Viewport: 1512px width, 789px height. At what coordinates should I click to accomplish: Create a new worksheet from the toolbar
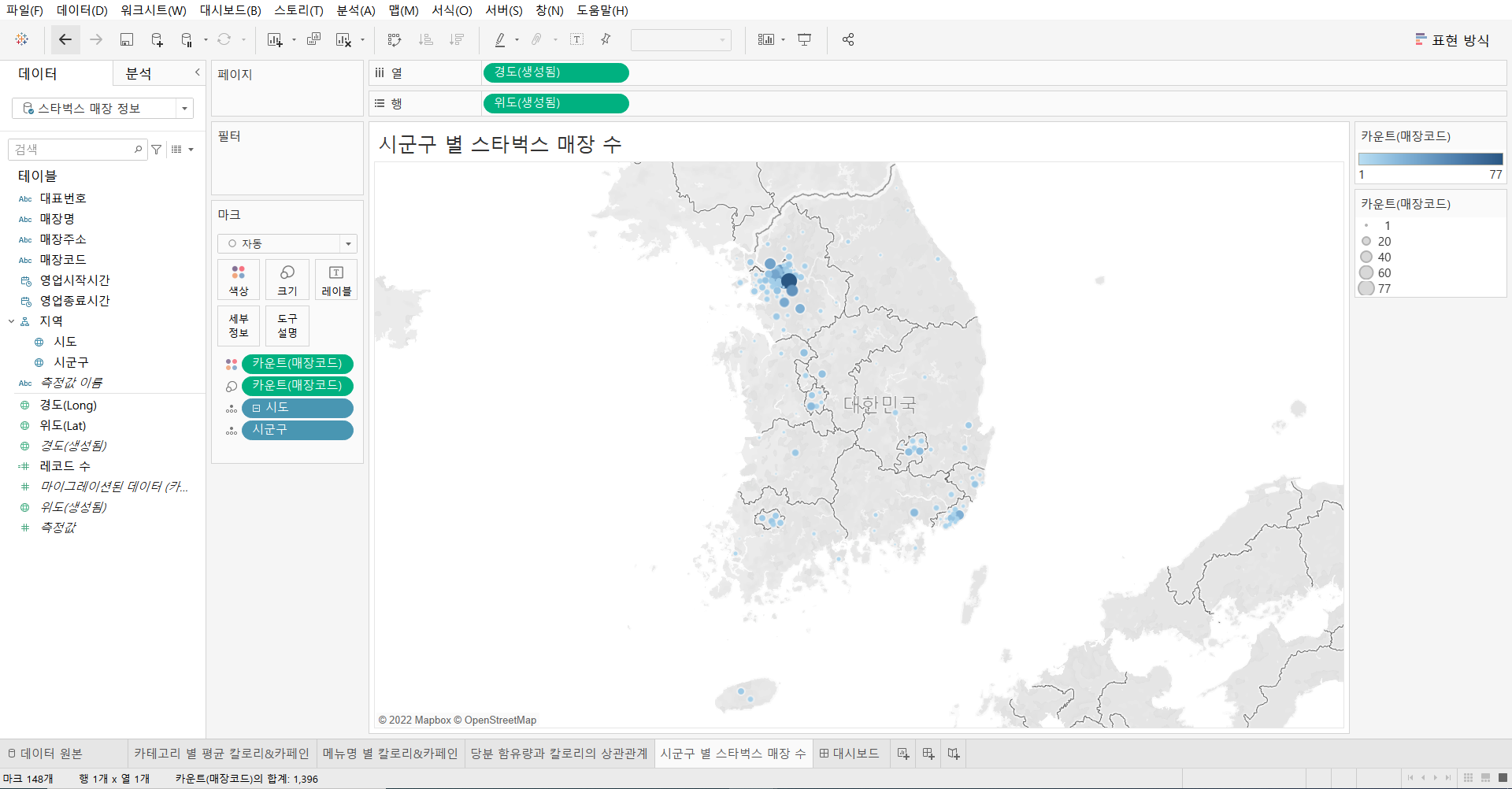[275, 39]
